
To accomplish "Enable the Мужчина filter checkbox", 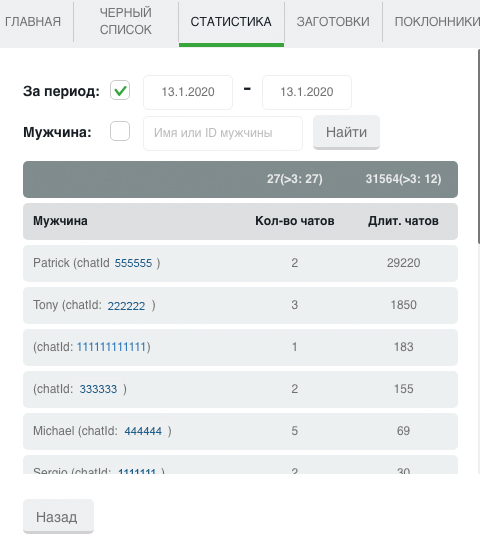I will tap(120, 131).
